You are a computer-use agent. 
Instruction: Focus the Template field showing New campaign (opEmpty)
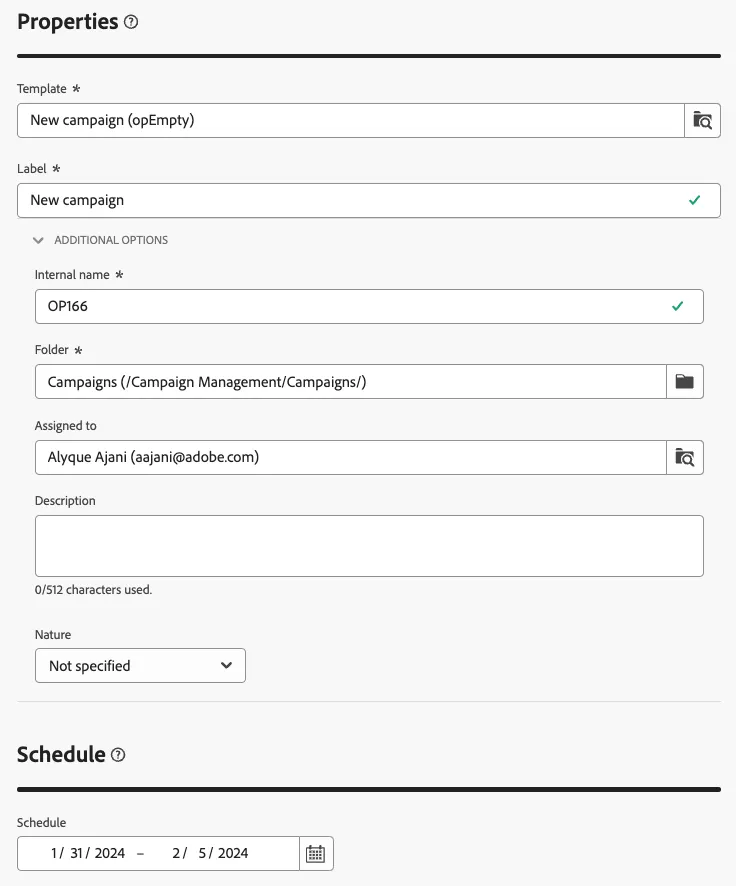pos(351,120)
